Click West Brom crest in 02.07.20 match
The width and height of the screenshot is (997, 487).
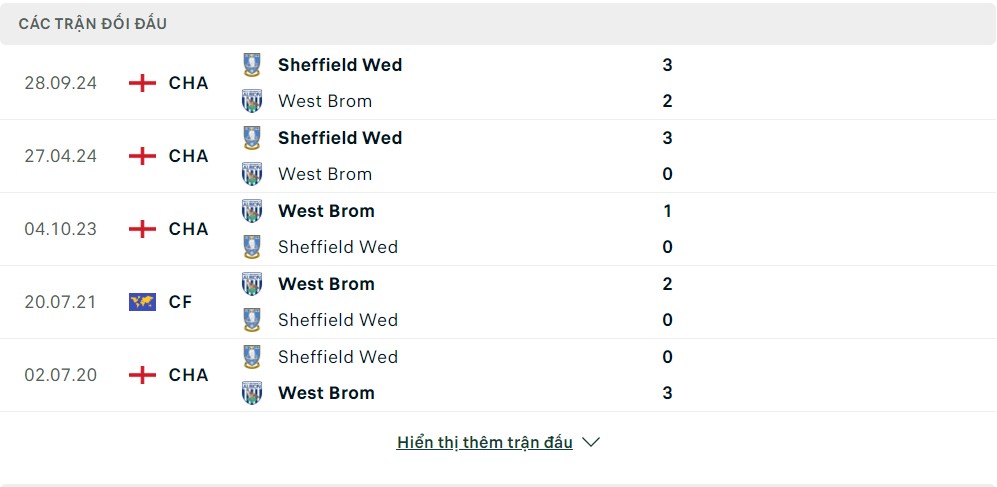tap(252, 393)
